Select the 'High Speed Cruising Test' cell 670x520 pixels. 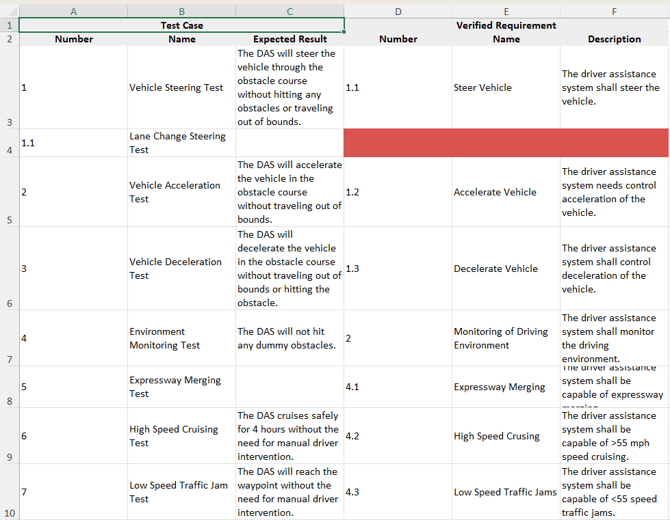tap(182, 436)
